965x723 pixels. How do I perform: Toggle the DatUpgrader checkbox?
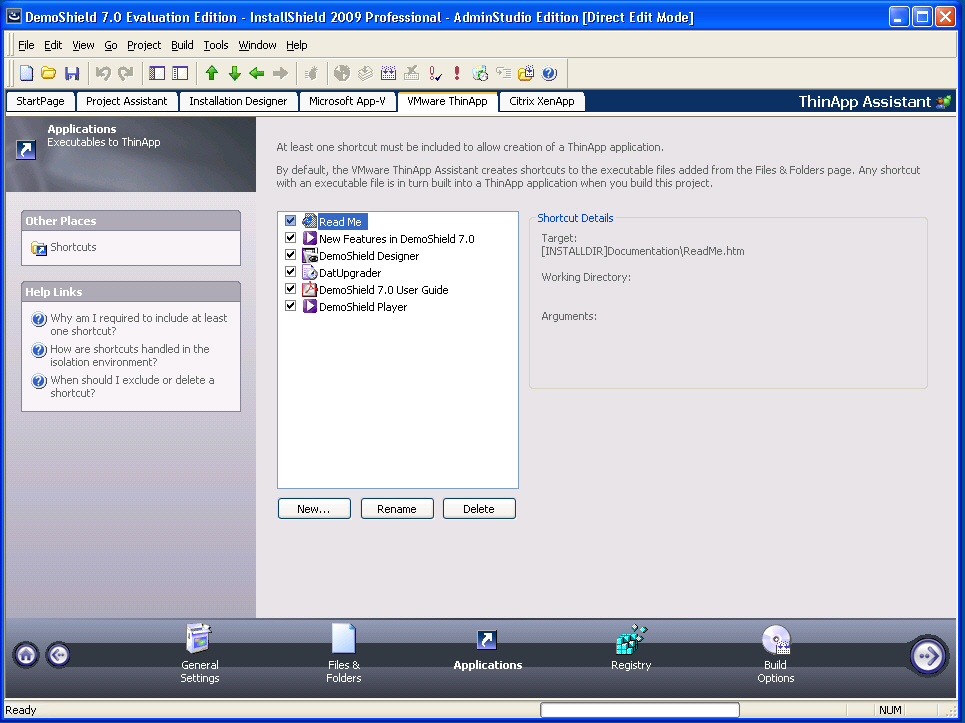[290, 272]
